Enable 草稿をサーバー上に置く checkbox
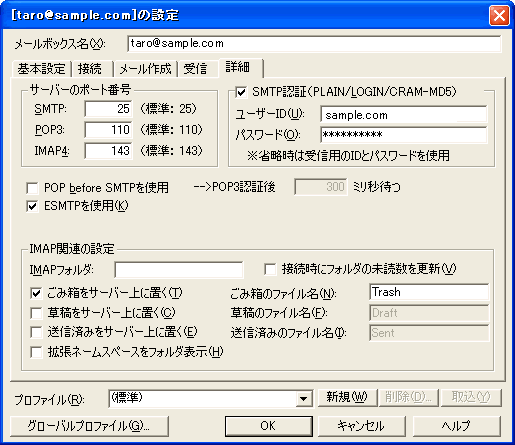This screenshot has width=515, height=445. coord(36,313)
